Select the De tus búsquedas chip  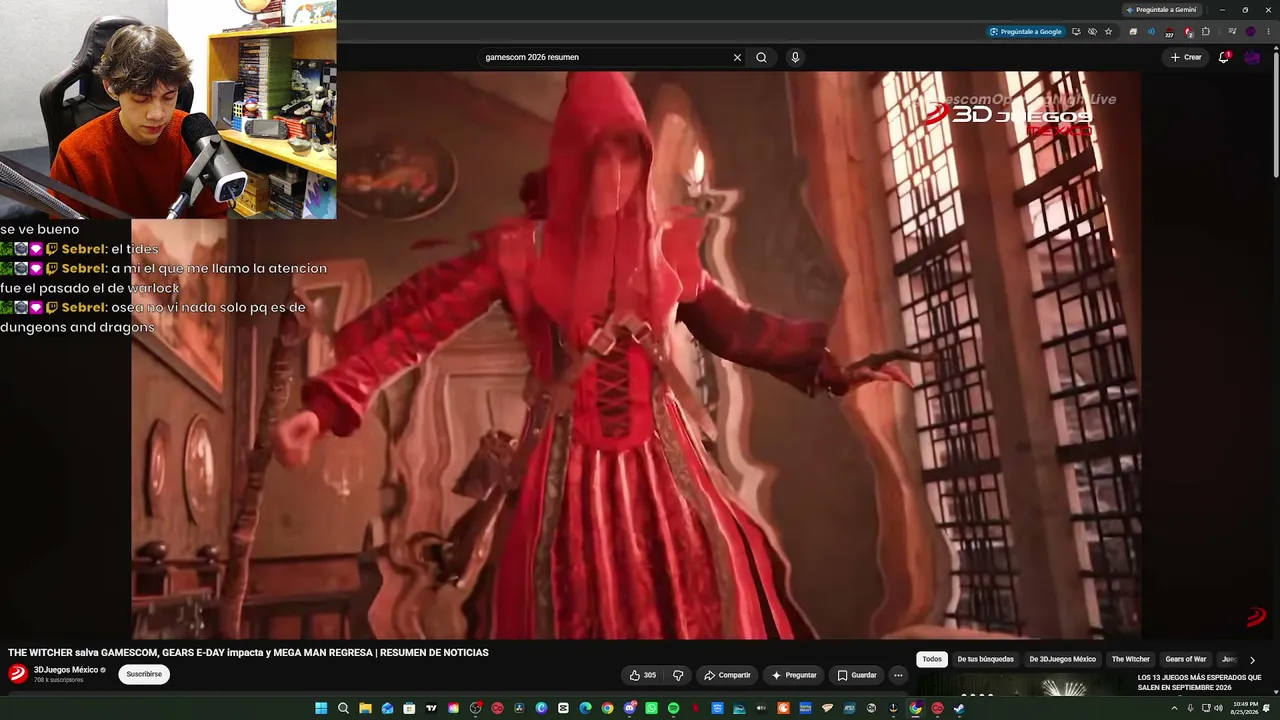(x=986, y=659)
